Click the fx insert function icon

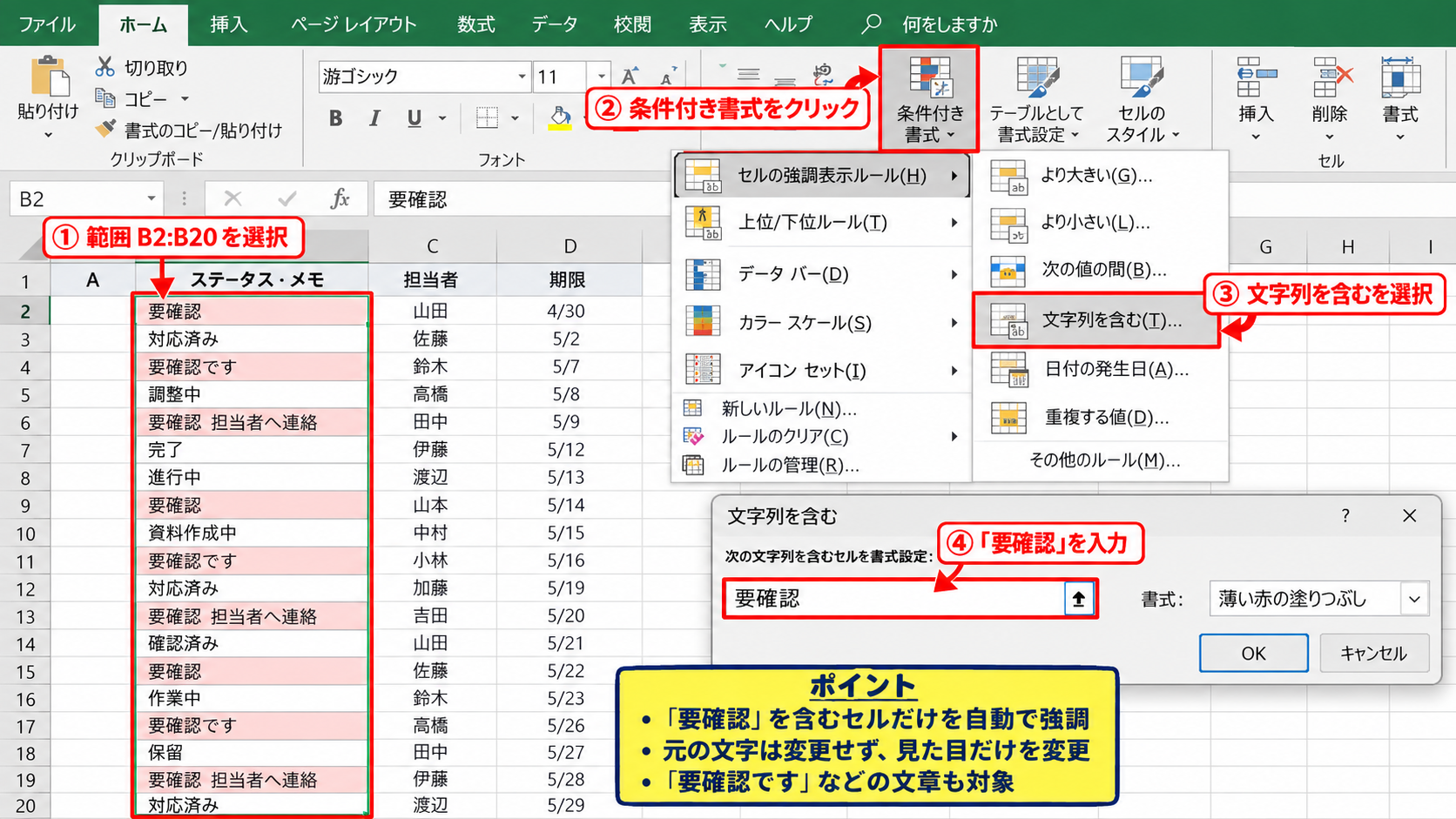click(x=340, y=198)
